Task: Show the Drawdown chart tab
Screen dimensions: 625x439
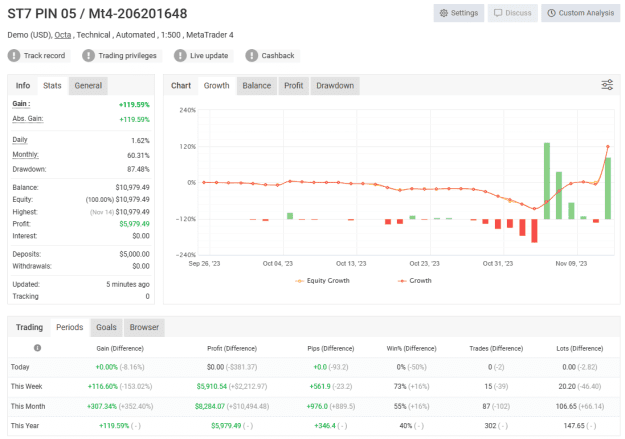Action: [x=335, y=86]
